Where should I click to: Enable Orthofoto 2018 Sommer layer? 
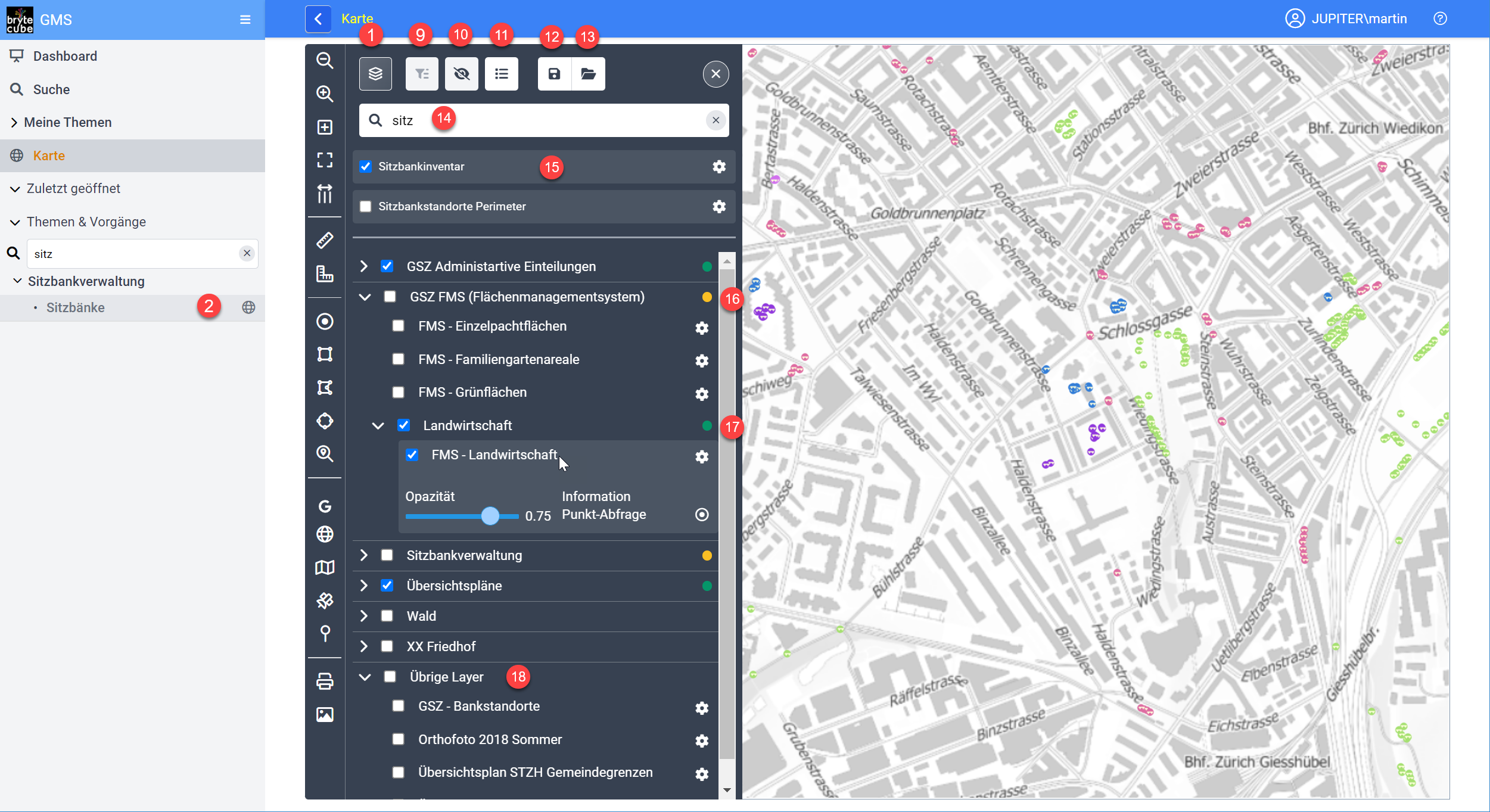pos(399,739)
